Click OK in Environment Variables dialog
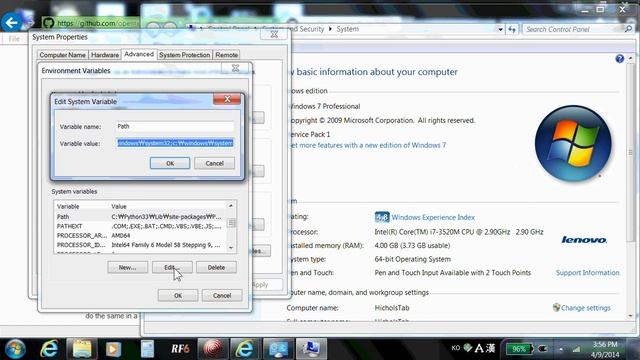Image resolution: width=640 pixels, height=360 pixels. (178, 295)
